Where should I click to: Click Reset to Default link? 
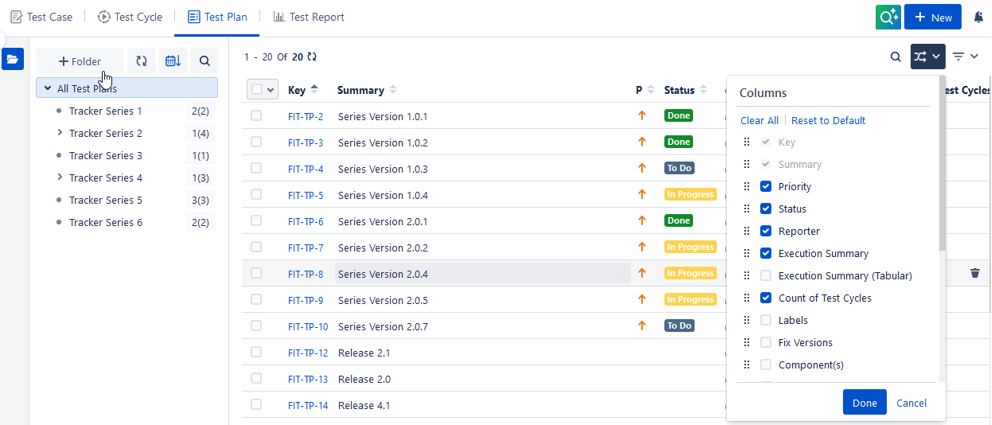coord(828,120)
